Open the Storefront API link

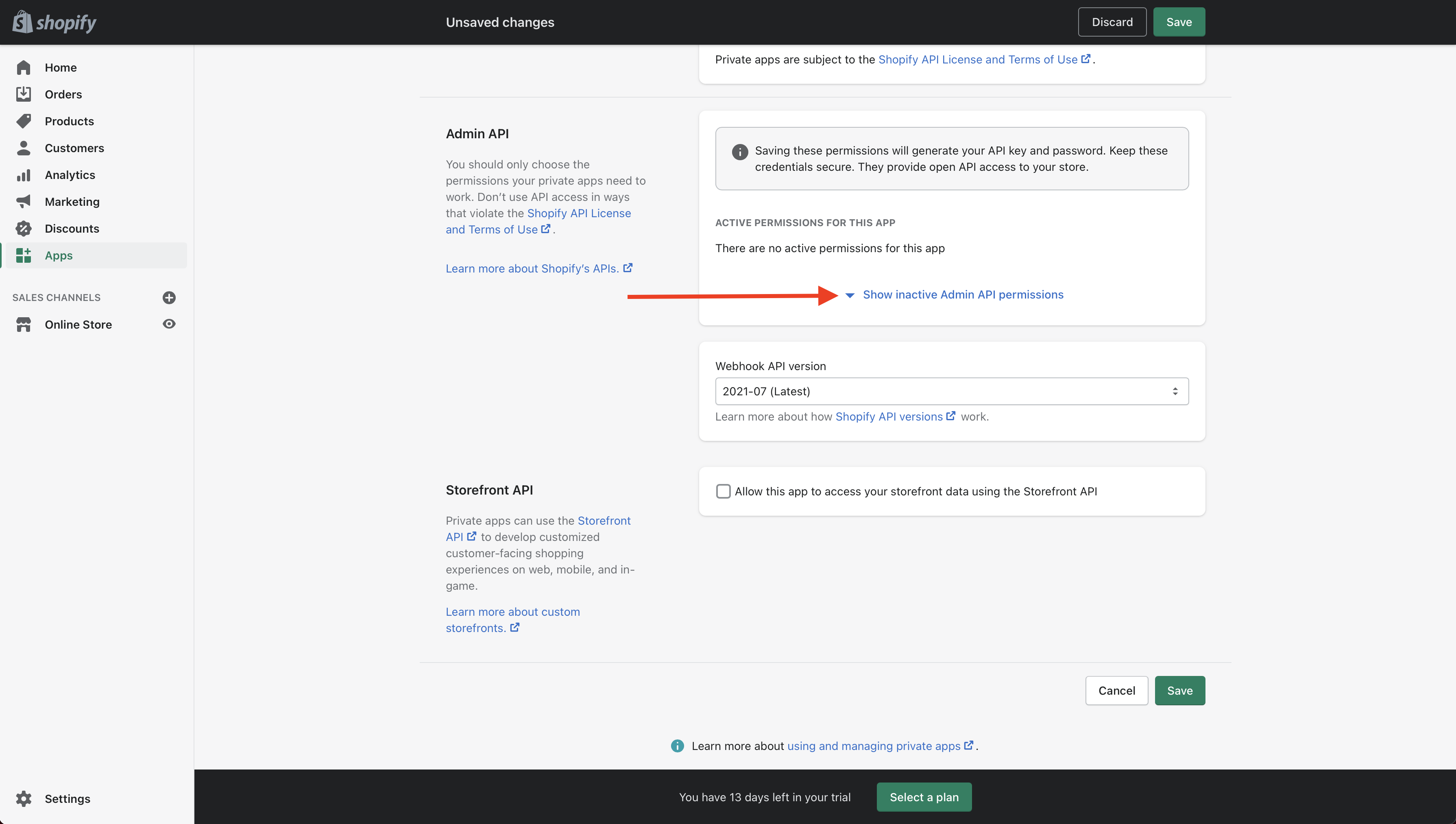604,521
